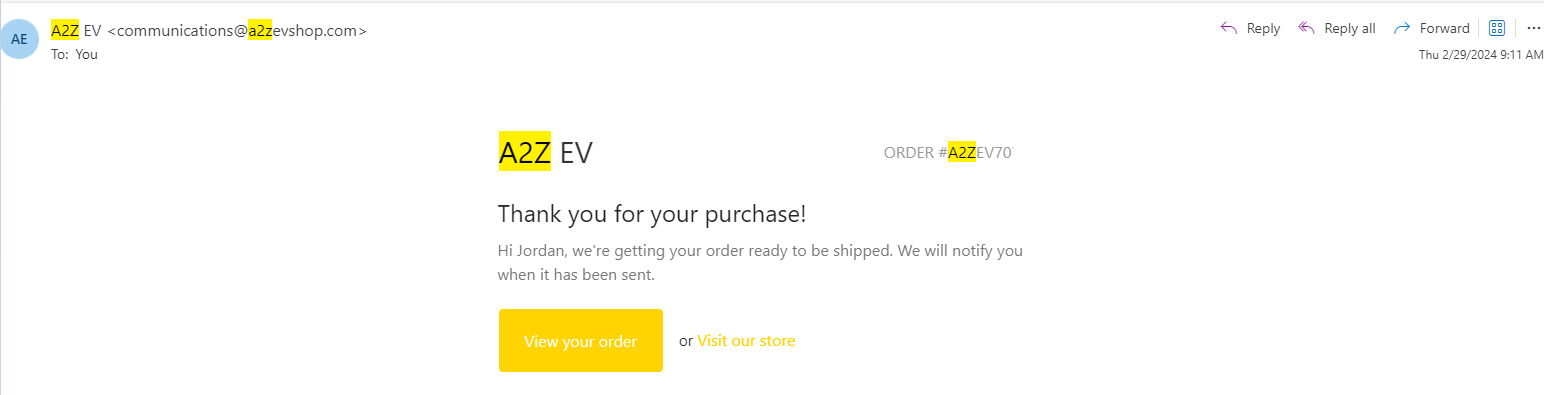Click the yellow View your order button

pos(580,341)
